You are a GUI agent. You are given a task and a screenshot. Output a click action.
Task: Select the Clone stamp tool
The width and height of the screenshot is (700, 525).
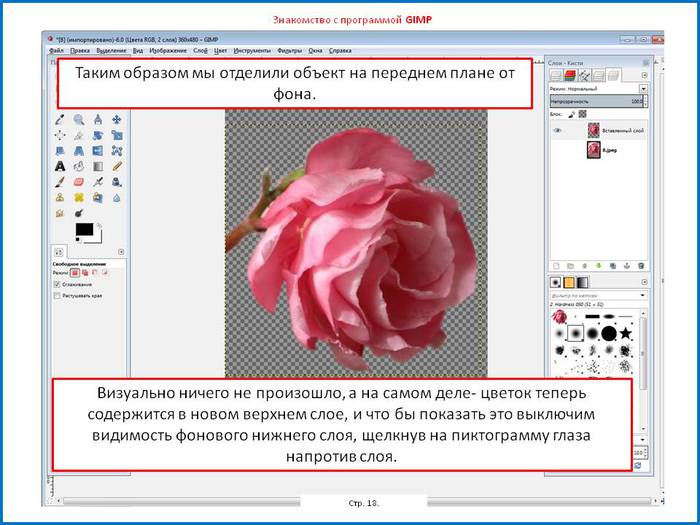[x=60, y=197]
